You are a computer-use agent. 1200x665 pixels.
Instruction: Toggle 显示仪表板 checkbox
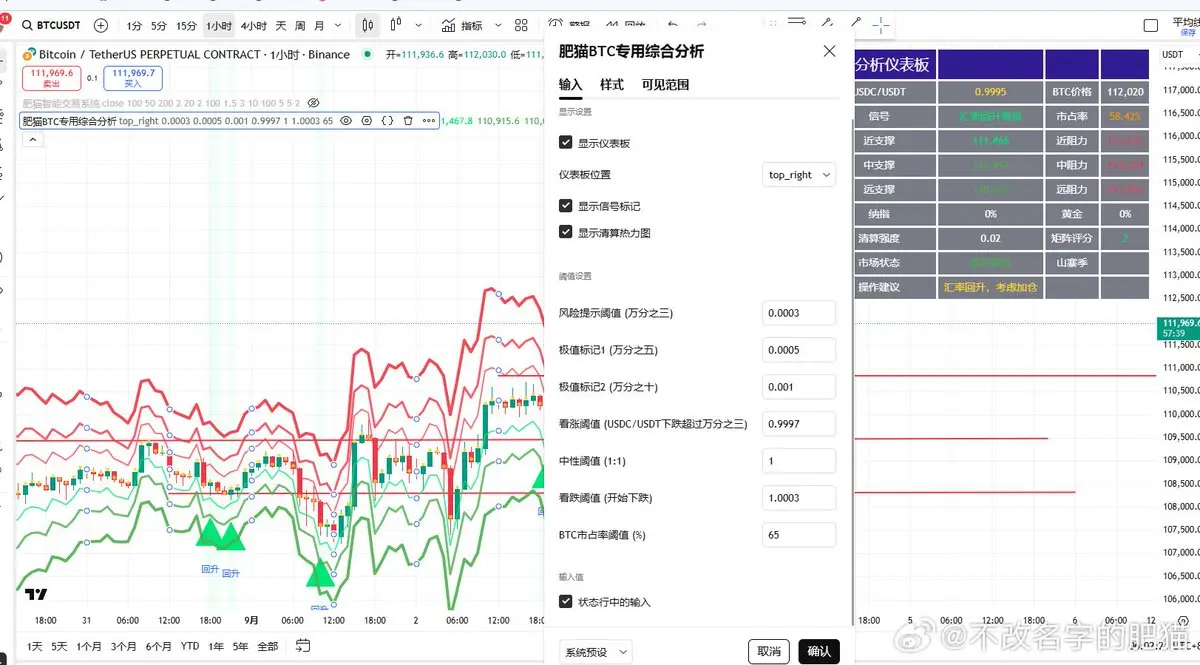pyautogui.click(x=566, y=143)
